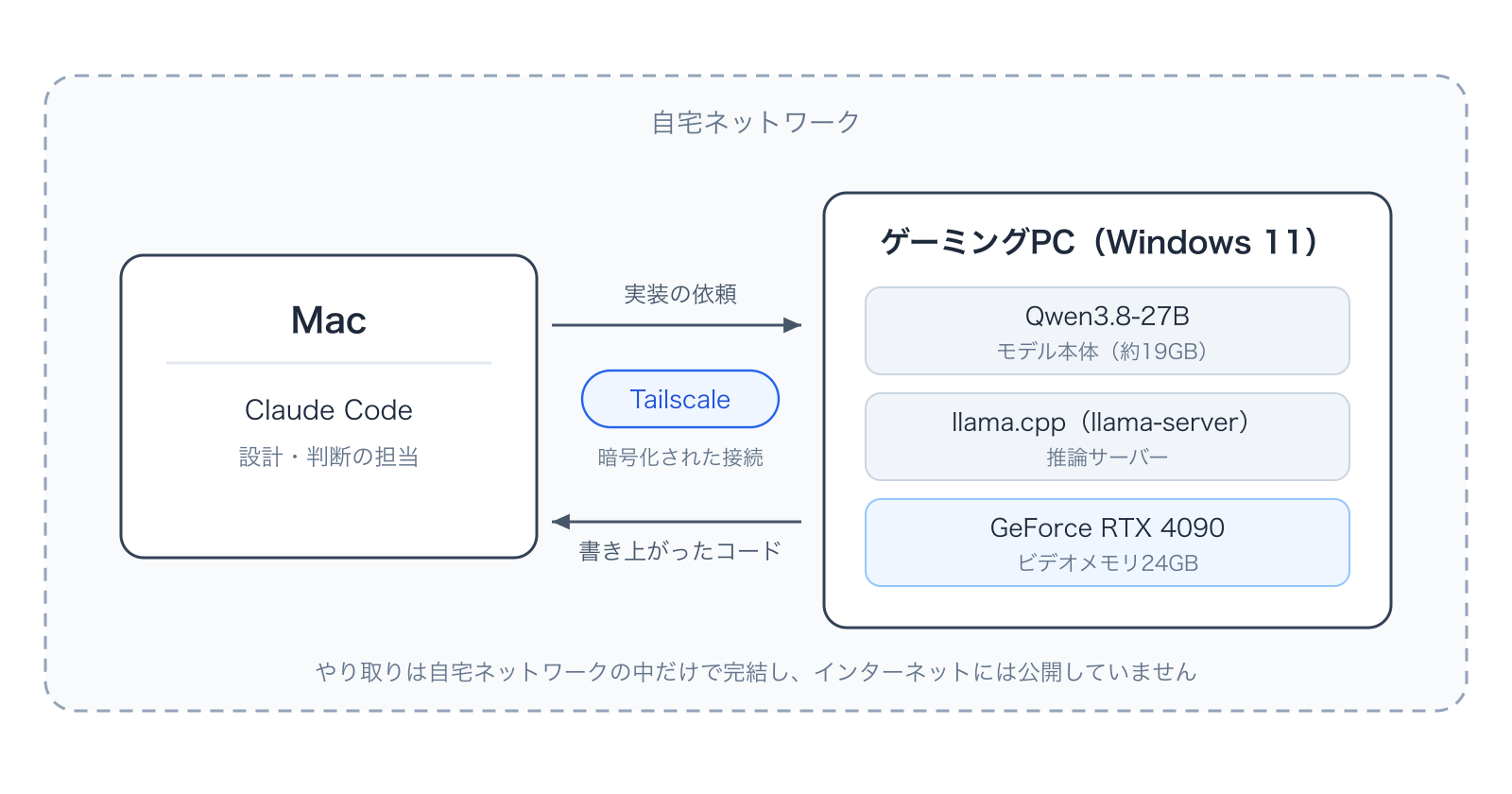This screenshot has height=794, width=1512.
Task: Click the footer note about 自宅ネットワーク
Action: 756,672
